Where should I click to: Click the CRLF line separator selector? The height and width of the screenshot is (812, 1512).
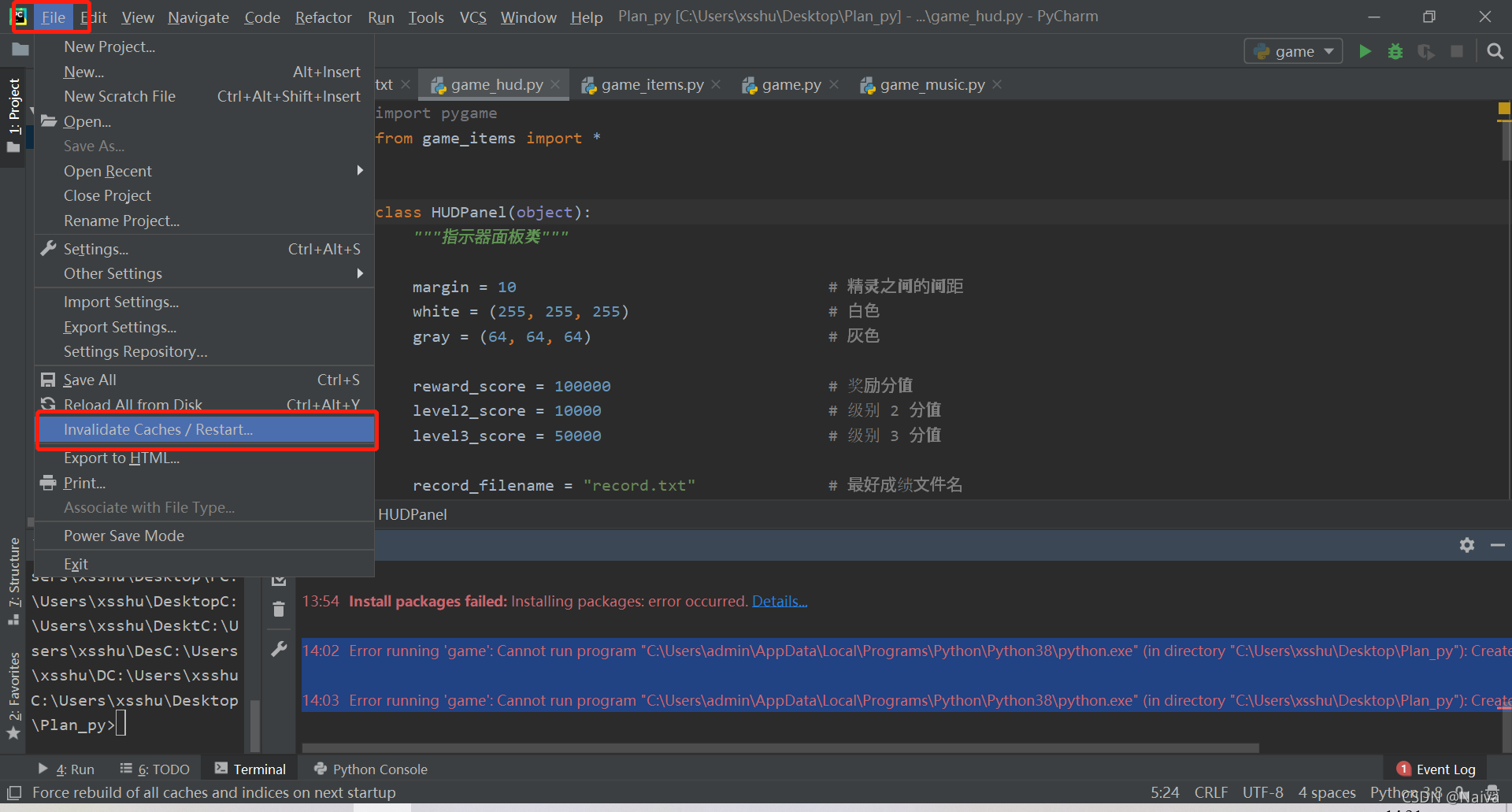coord(1210,792)
